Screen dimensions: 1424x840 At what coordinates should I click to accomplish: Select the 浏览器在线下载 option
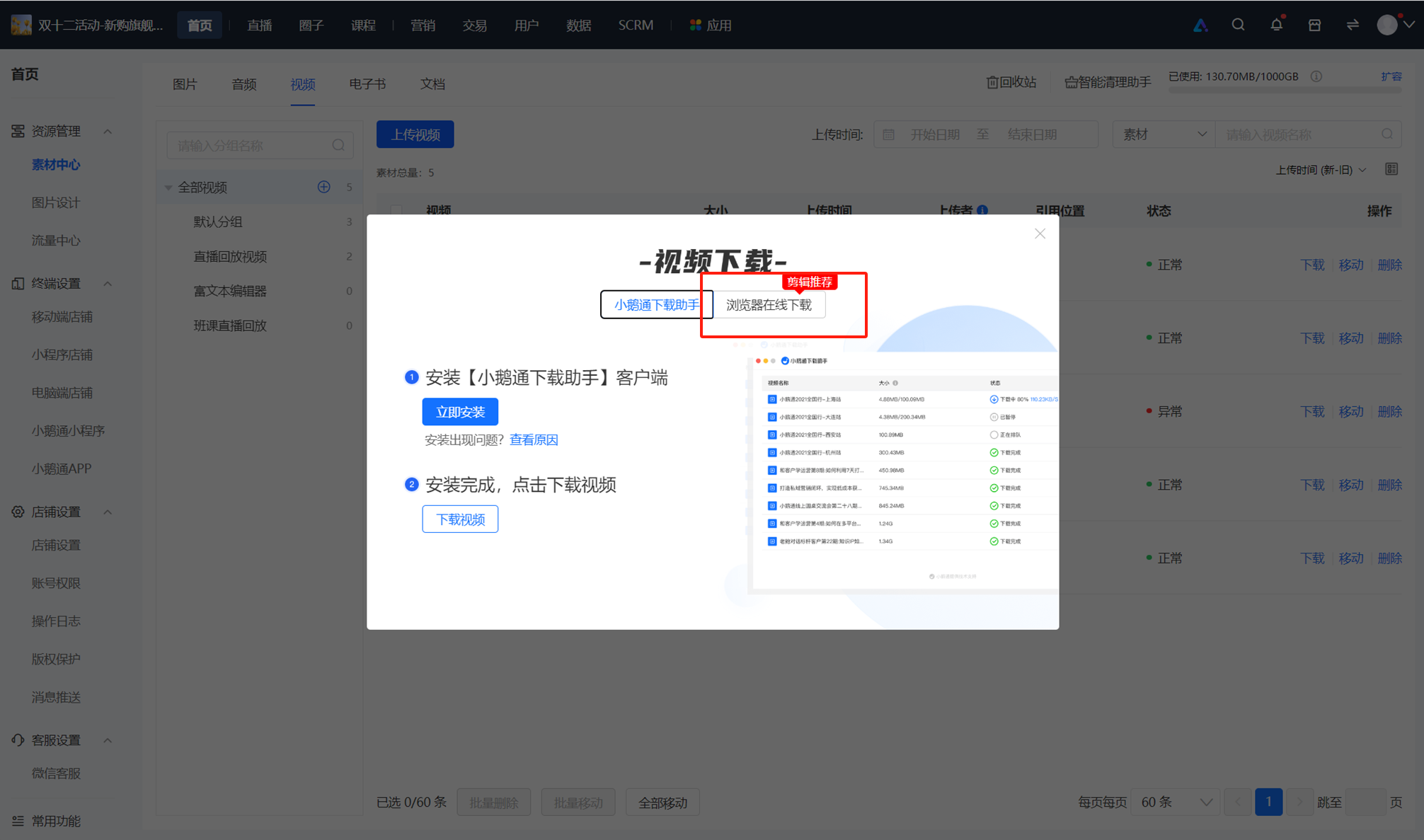[x=769, y=305]
